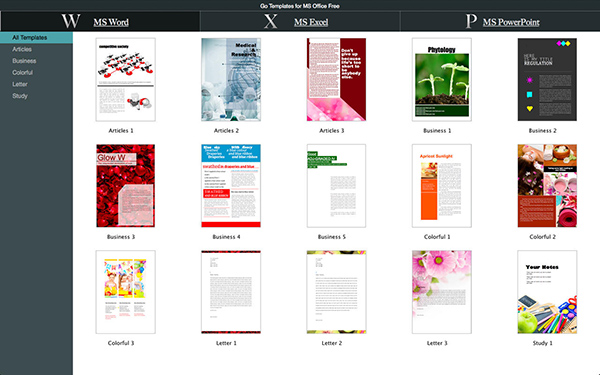
Task: Open the Business 2 dark template thumbnail
Action: (547, 80)
